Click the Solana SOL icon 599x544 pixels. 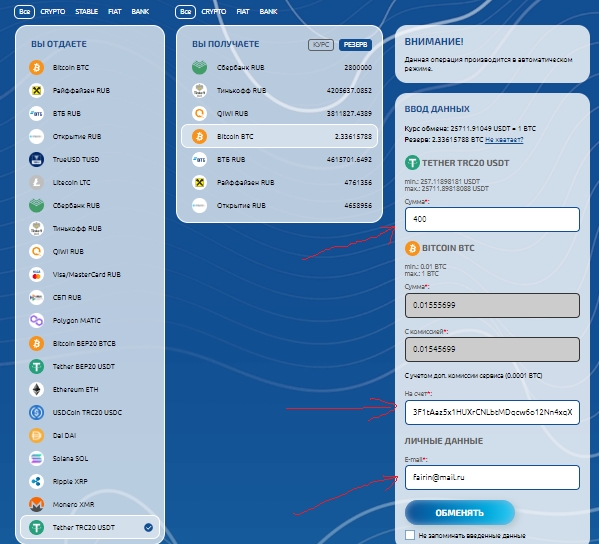(x=37, y=458)
